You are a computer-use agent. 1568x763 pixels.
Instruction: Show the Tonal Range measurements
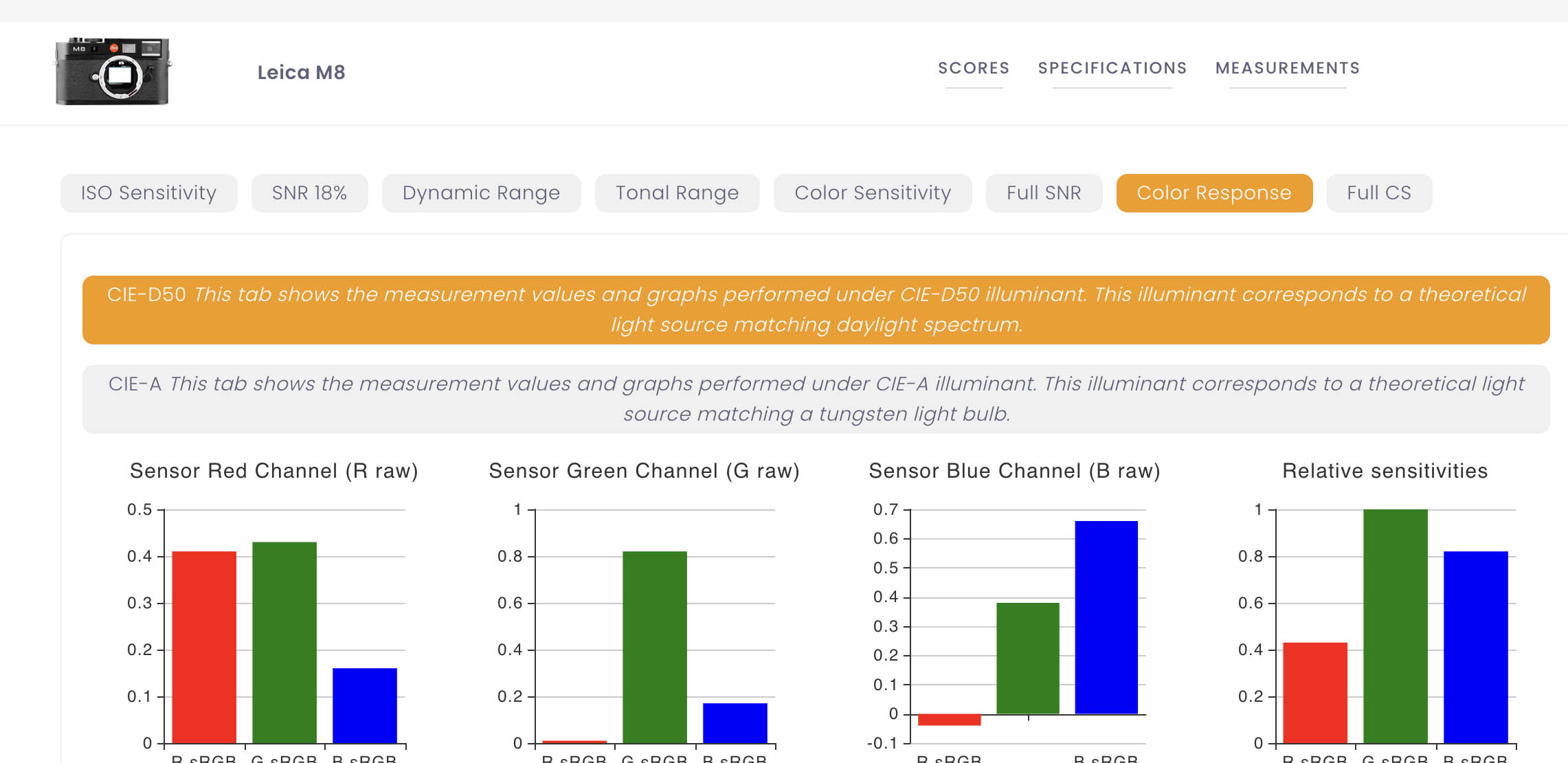click(677, 193)
